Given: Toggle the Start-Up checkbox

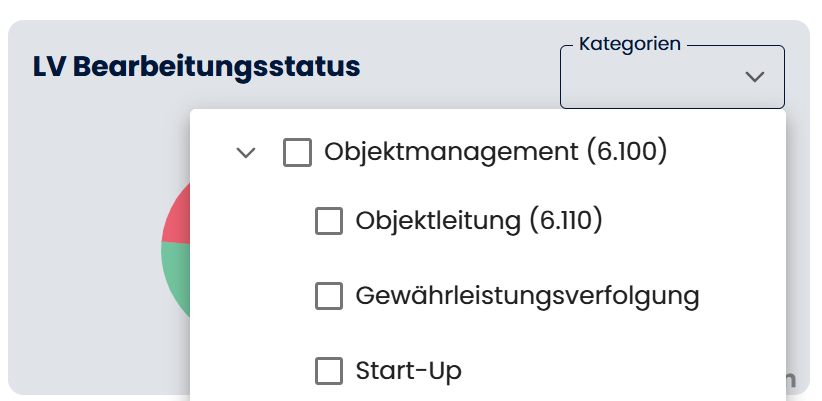Looking at the screenshot, I should [329, 371].
